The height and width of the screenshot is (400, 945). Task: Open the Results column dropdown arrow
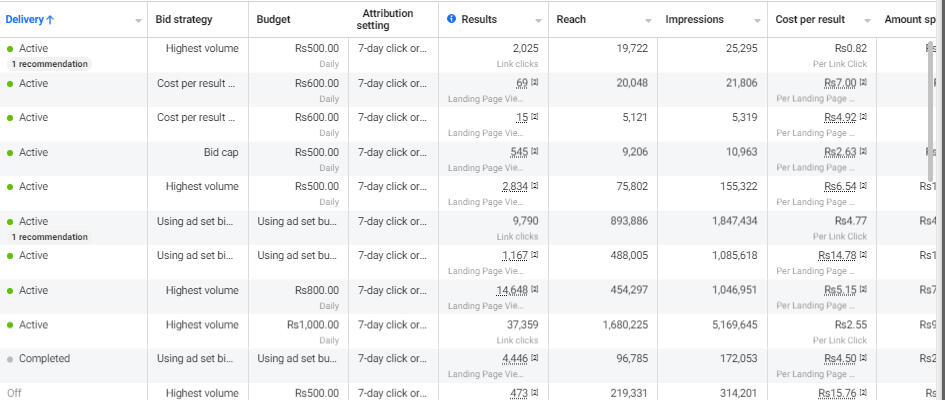click(x=537, y=21)
